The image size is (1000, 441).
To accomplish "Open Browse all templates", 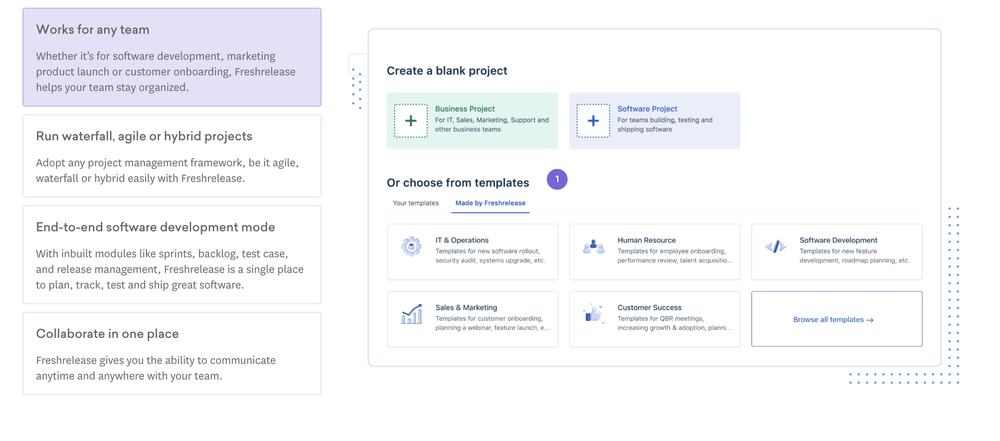I will point(837,319).
